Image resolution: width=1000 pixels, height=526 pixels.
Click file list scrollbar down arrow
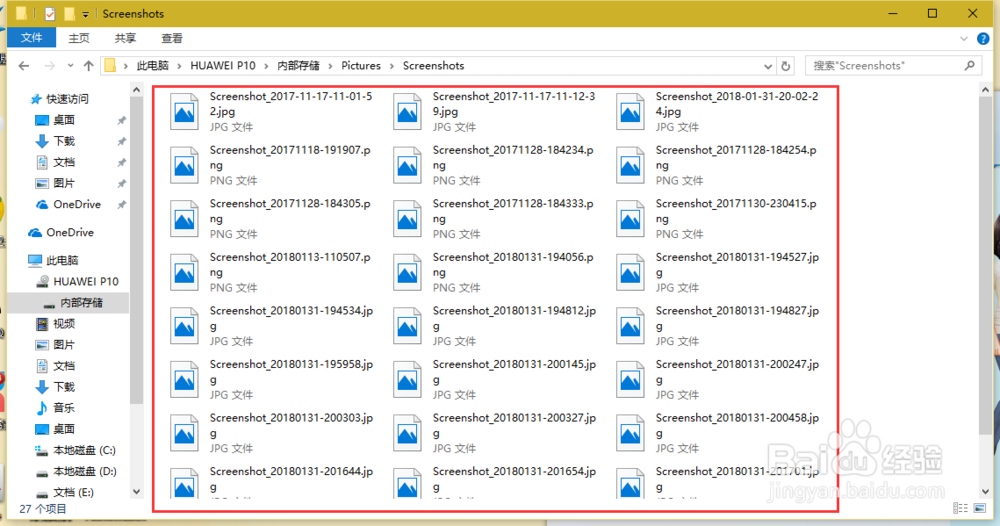985,492
